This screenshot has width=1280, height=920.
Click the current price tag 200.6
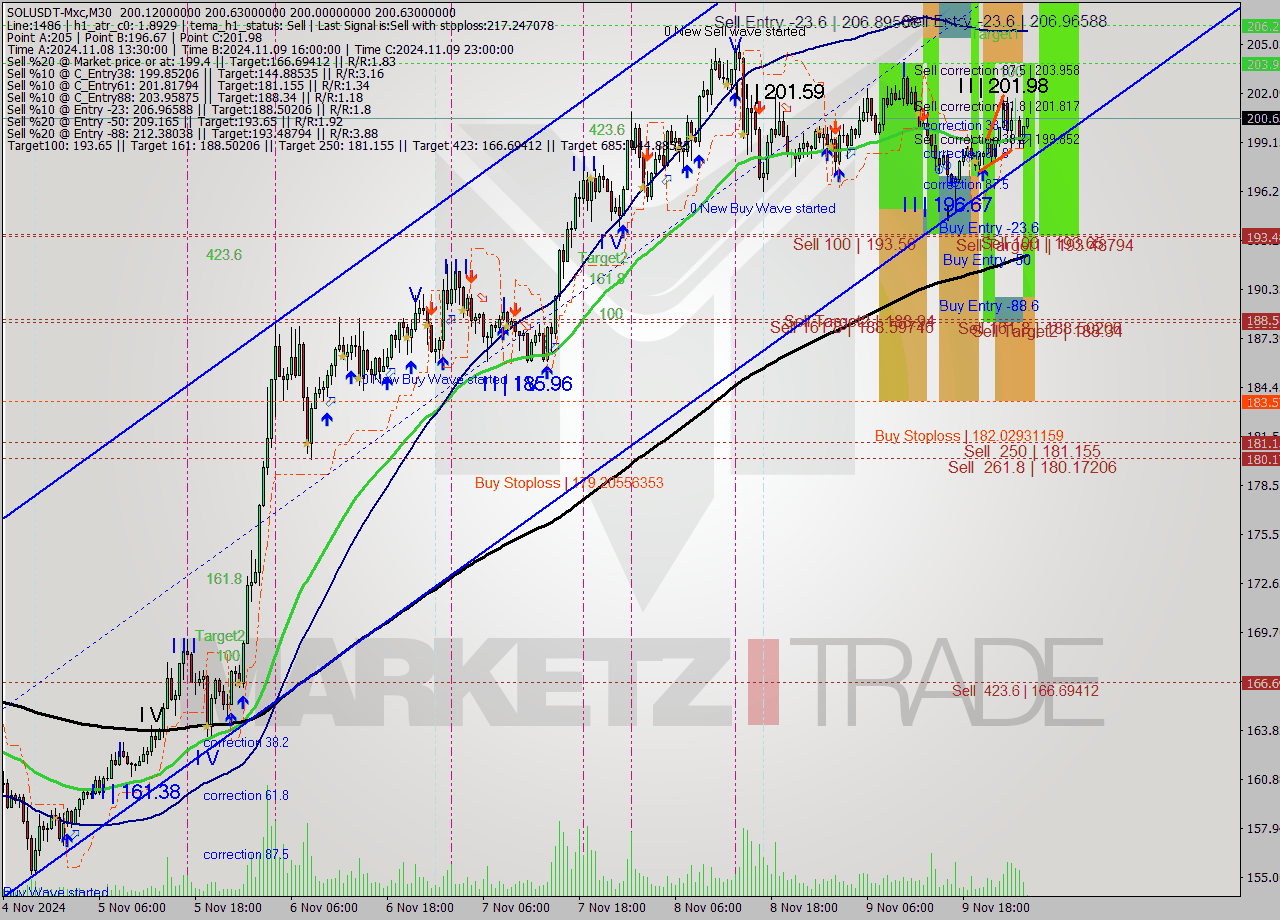point(1260,118)
